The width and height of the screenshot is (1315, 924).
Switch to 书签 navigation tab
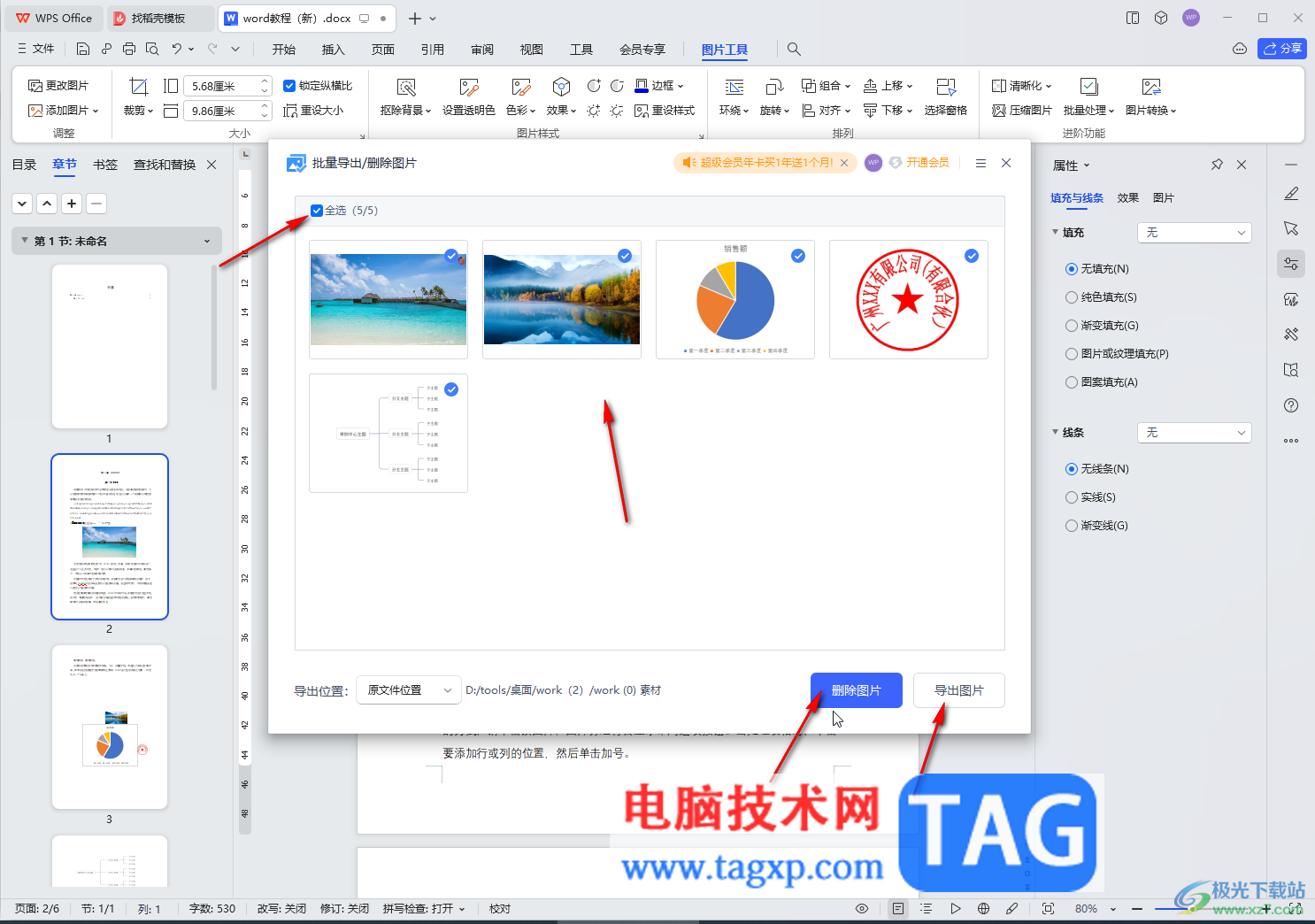click(x=105, y=165)
